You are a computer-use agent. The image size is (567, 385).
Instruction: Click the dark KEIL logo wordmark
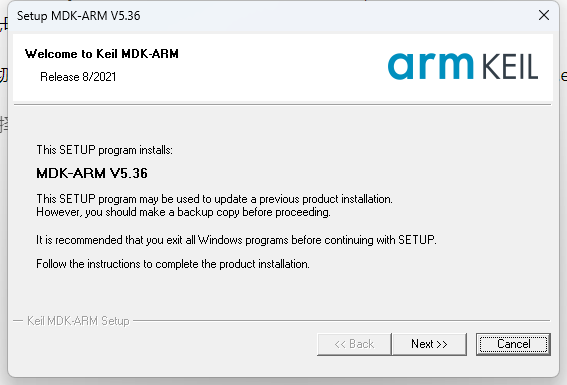click(x=510, y=67)
